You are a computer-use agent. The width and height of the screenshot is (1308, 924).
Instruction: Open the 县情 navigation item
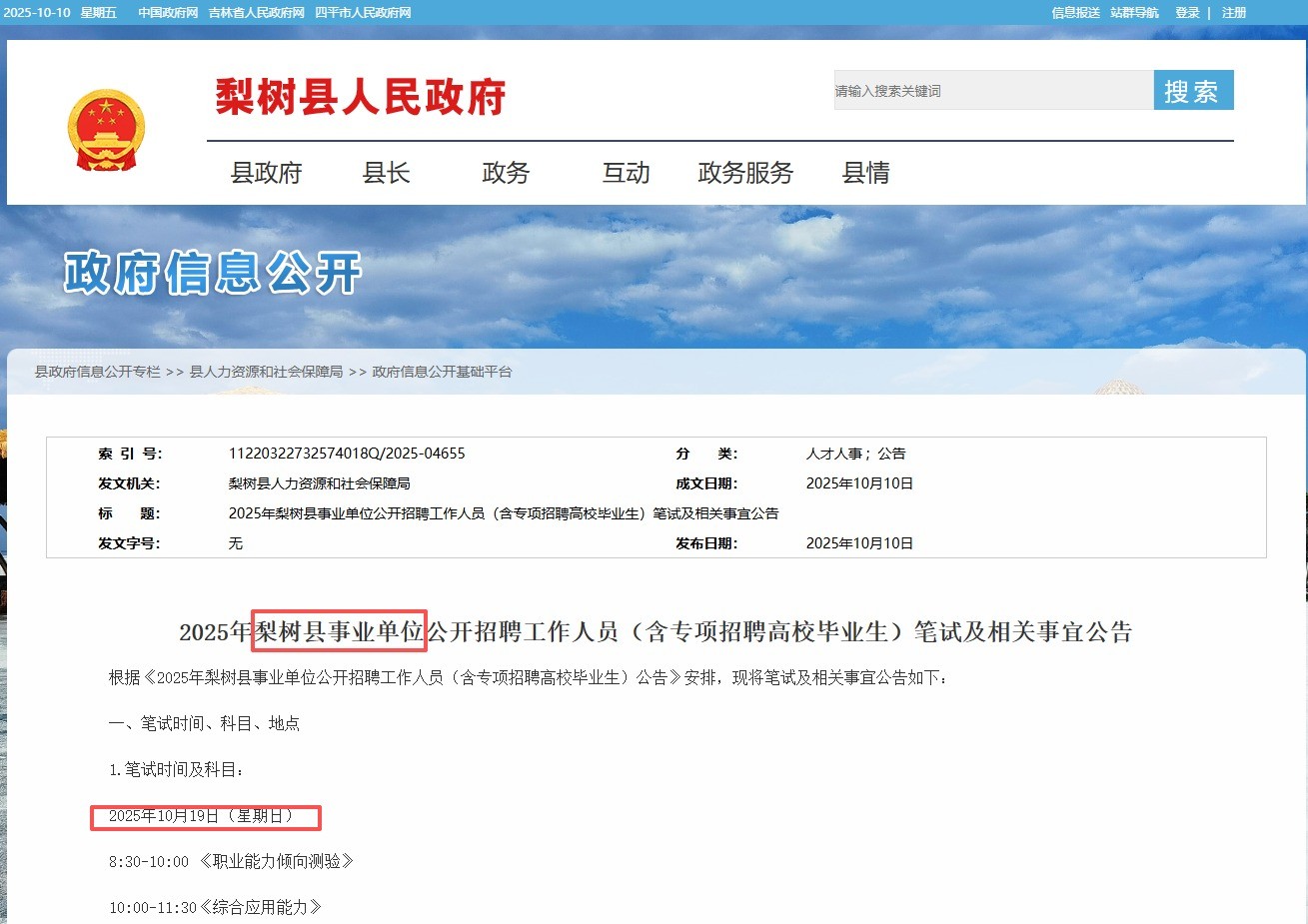(x=865, y=173)
